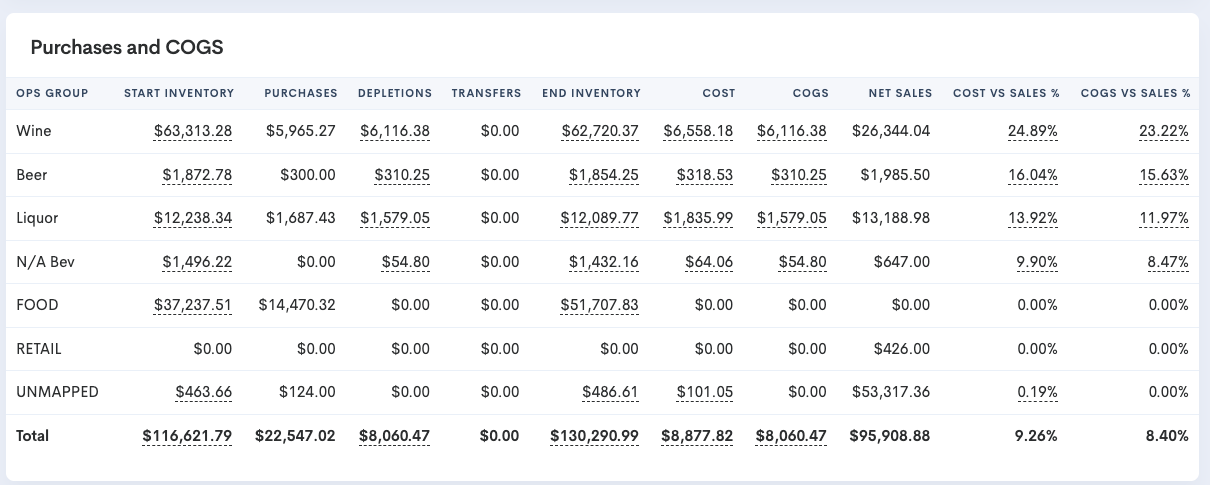
Task: Open Wine start inventory $63,313.28 link
Action: (x=193, y=131)
